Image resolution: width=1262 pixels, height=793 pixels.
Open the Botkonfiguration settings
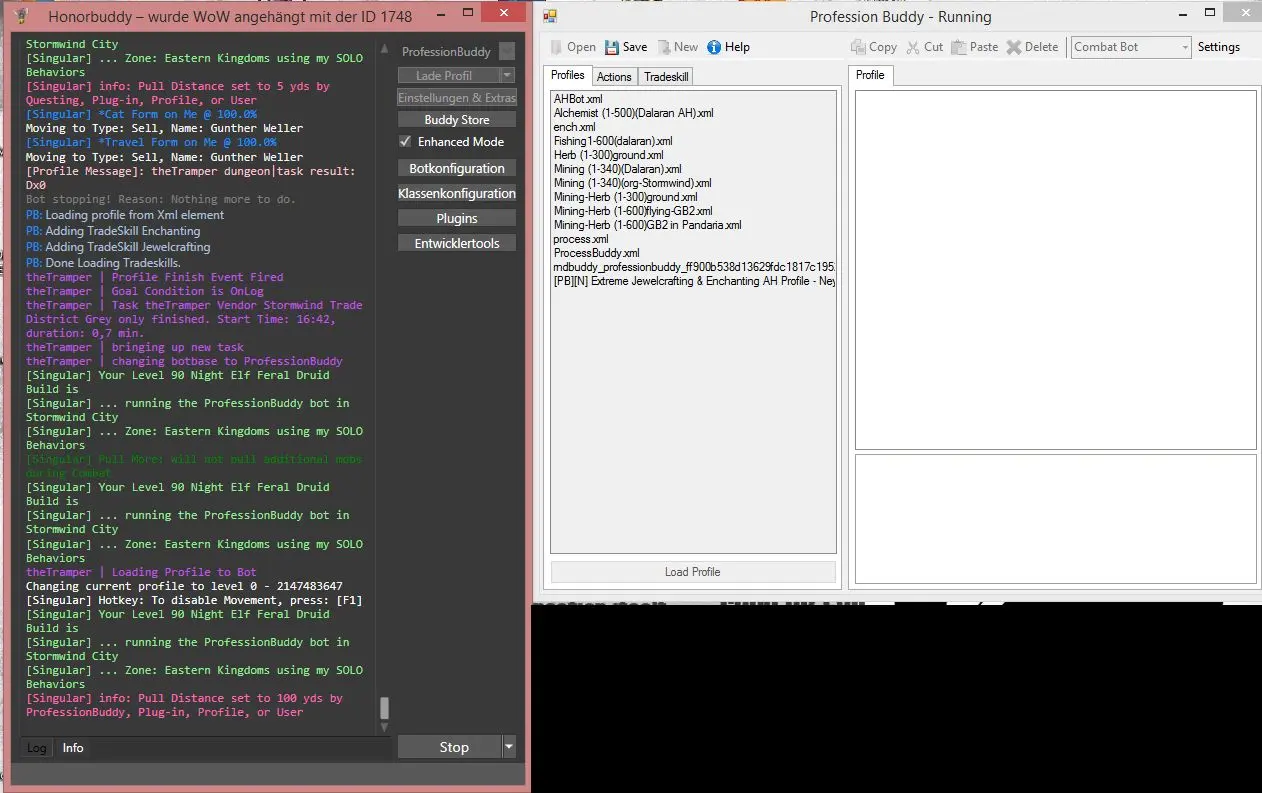(x=457, y=168)
